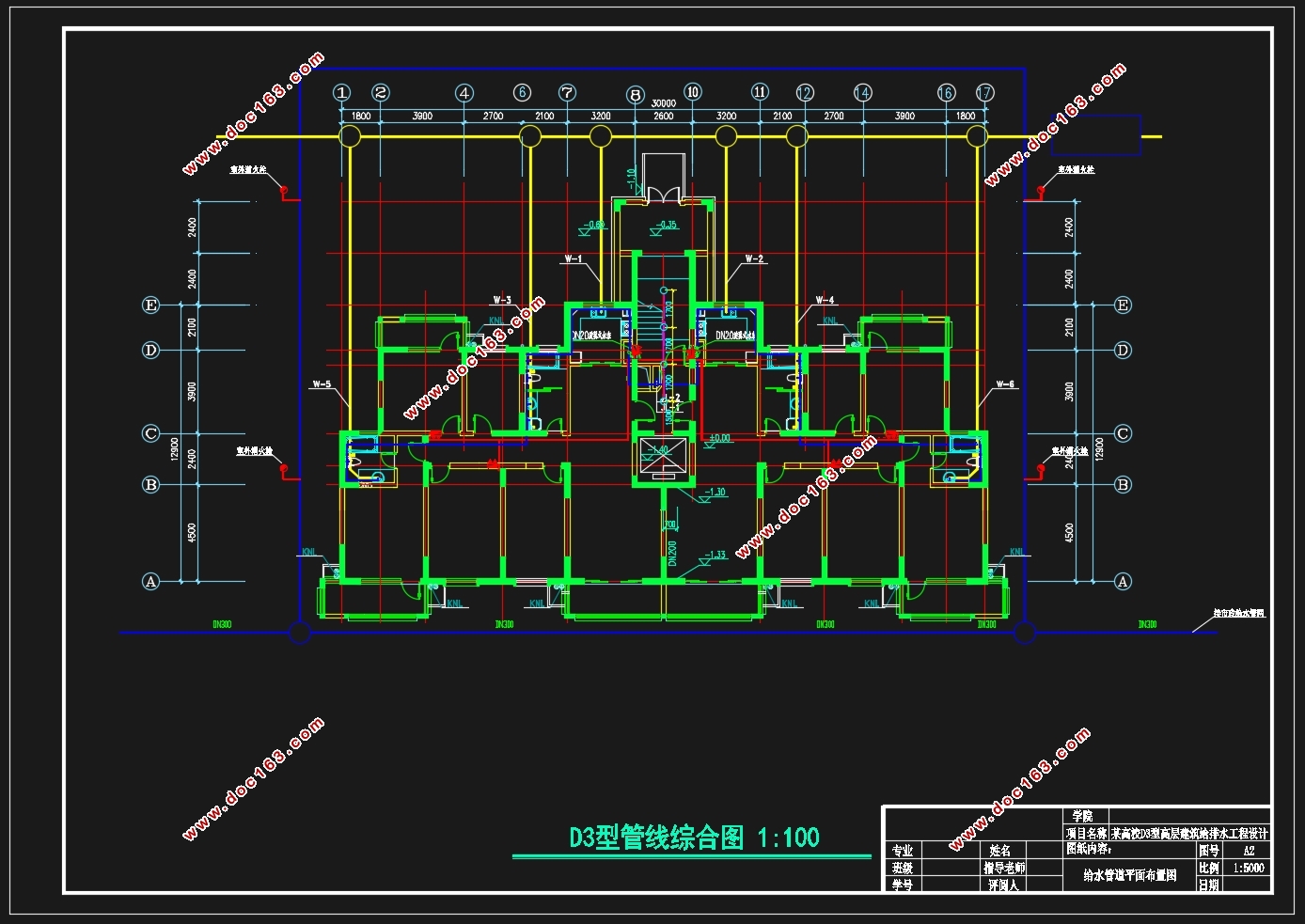The height and width of the screenshot is (924, 1305).
Task: Select axis bubble number 17
Action: [984, 92]
